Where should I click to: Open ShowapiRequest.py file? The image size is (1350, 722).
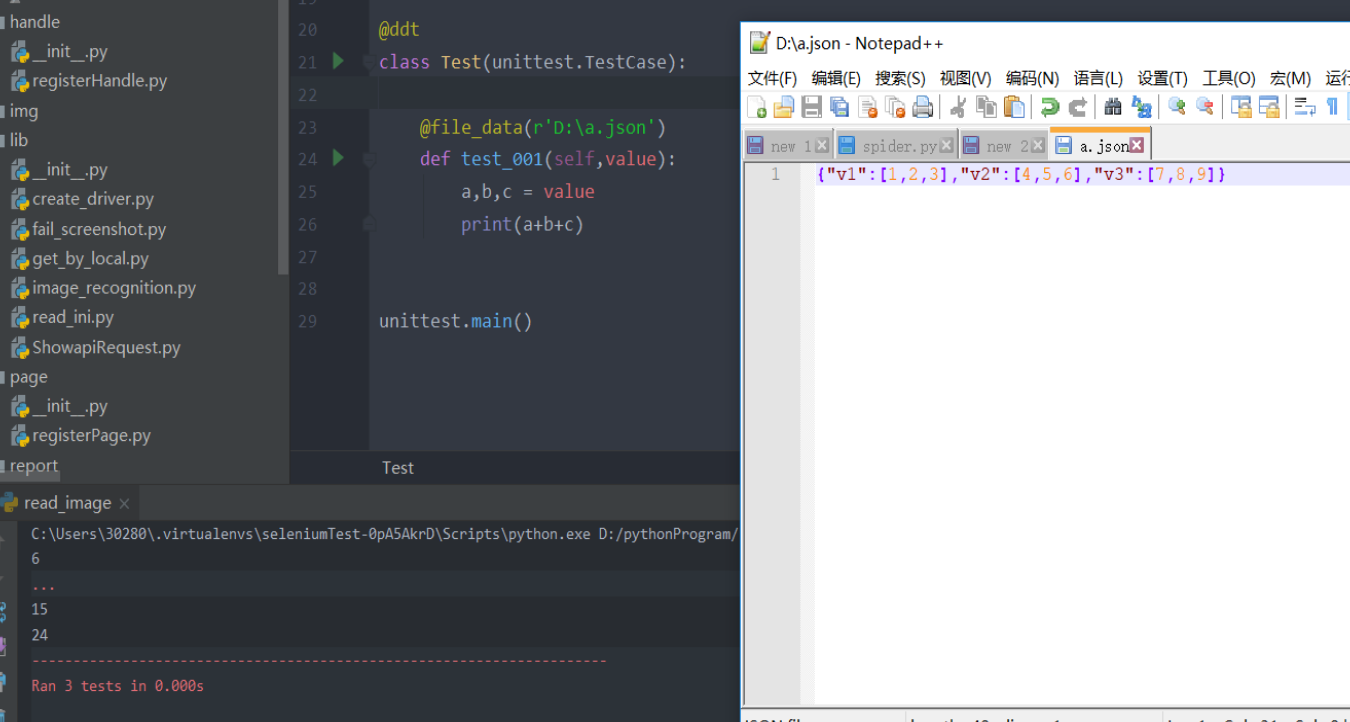pos(106,348)
